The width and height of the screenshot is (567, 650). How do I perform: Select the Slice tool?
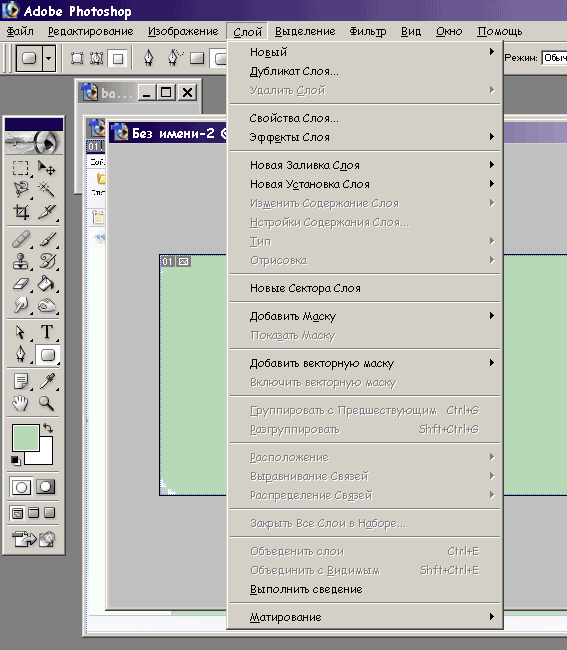(46, 211)
